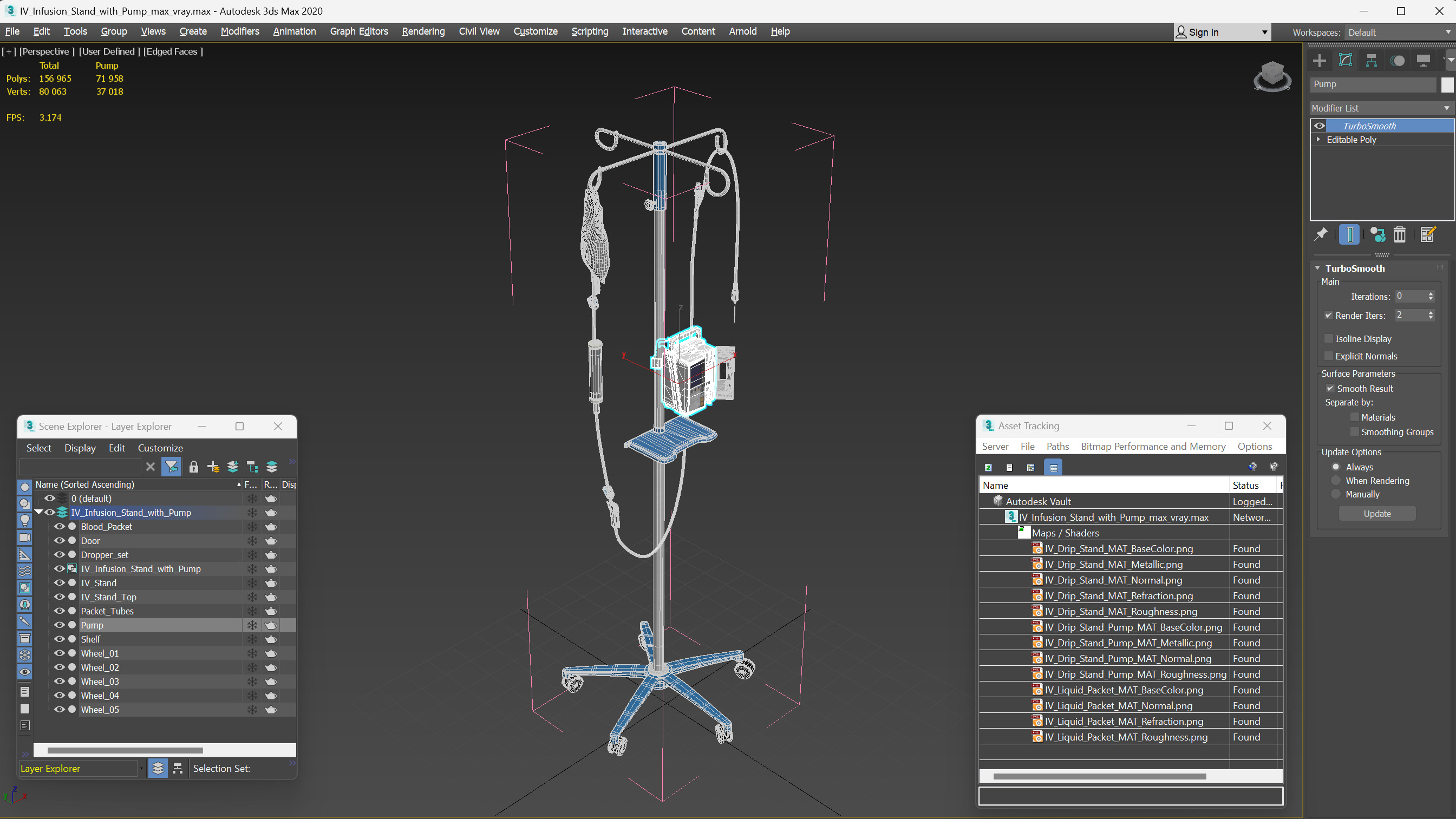Open the Hierarchy panel tab
Viewport: 1456px width, 819px height.
[x=1371, y=61]
